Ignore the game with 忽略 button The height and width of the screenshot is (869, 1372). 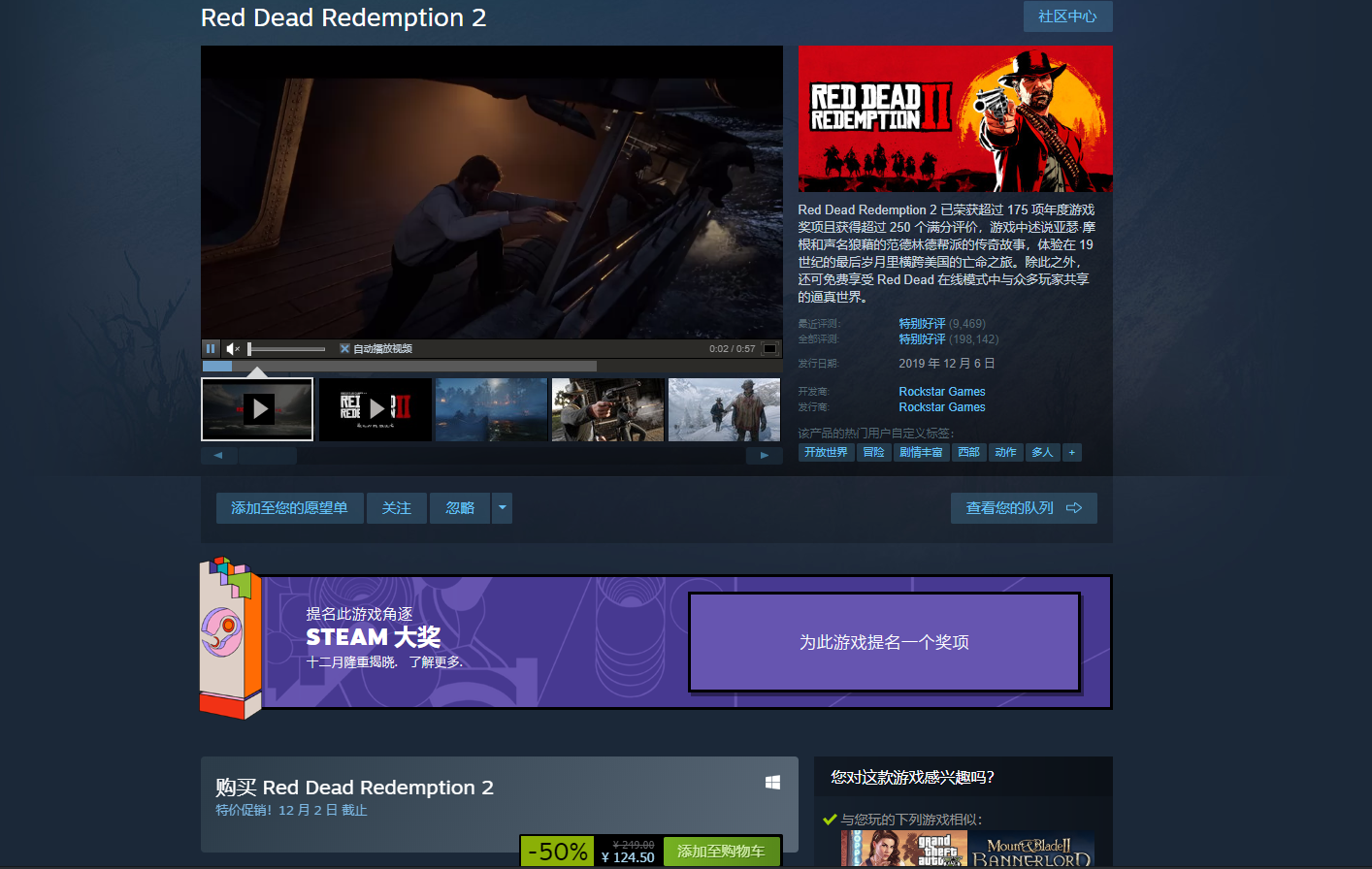[x=460, y=508]
